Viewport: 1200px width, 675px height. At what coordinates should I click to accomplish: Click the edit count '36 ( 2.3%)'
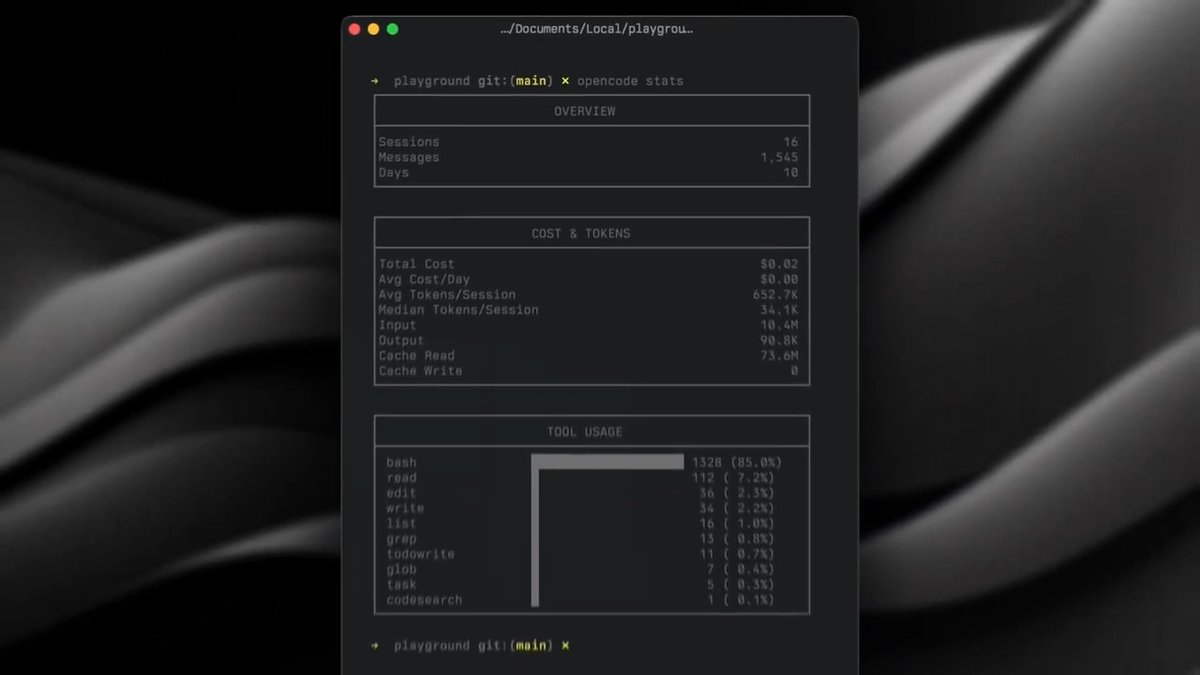point(737,493)
